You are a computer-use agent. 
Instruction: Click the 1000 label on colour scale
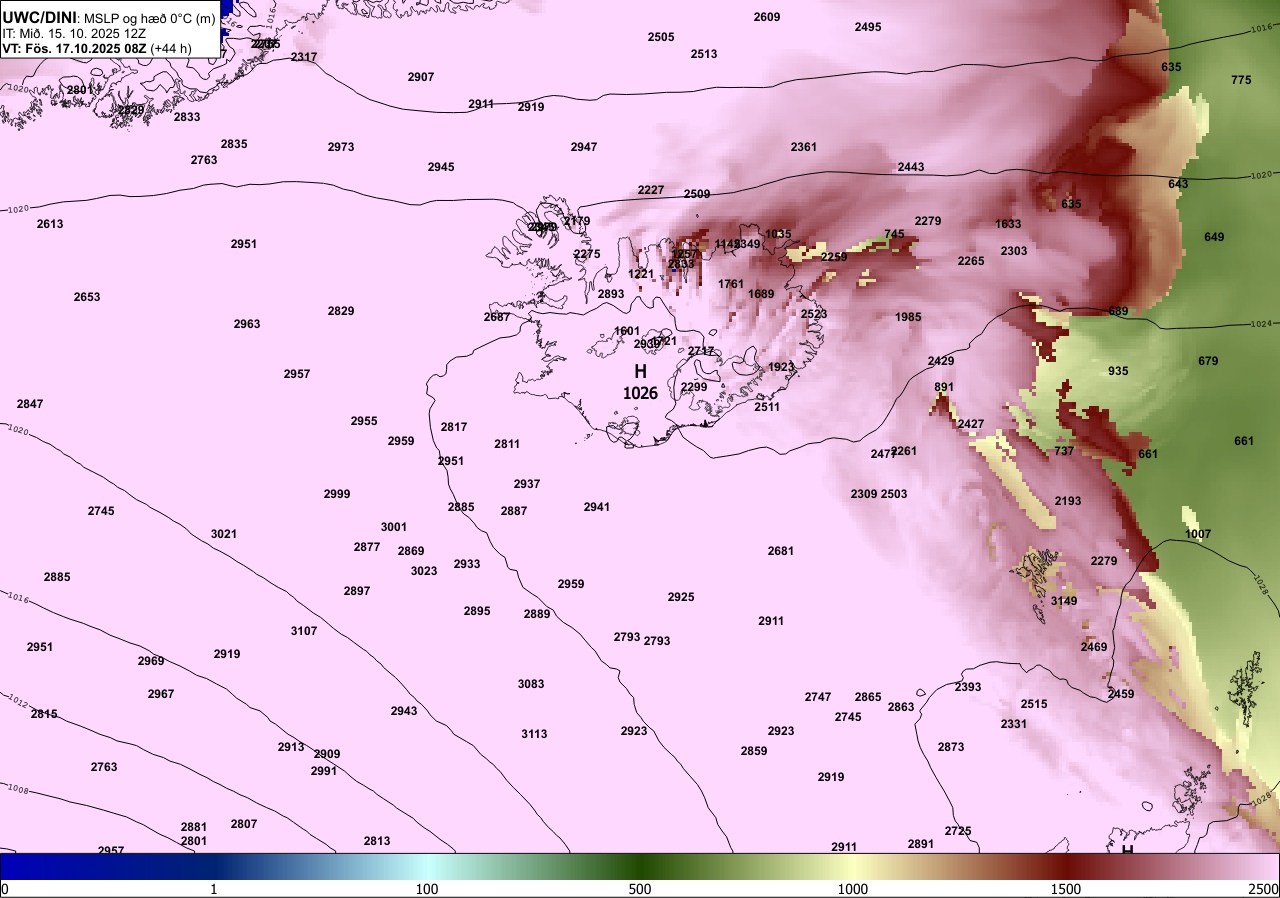(x=853, y=889)
